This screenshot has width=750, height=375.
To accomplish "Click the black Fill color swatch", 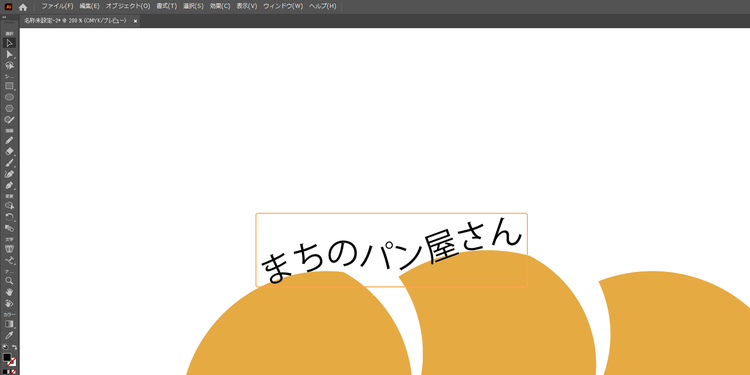I will pyautogui.click(x=7, y=358).
